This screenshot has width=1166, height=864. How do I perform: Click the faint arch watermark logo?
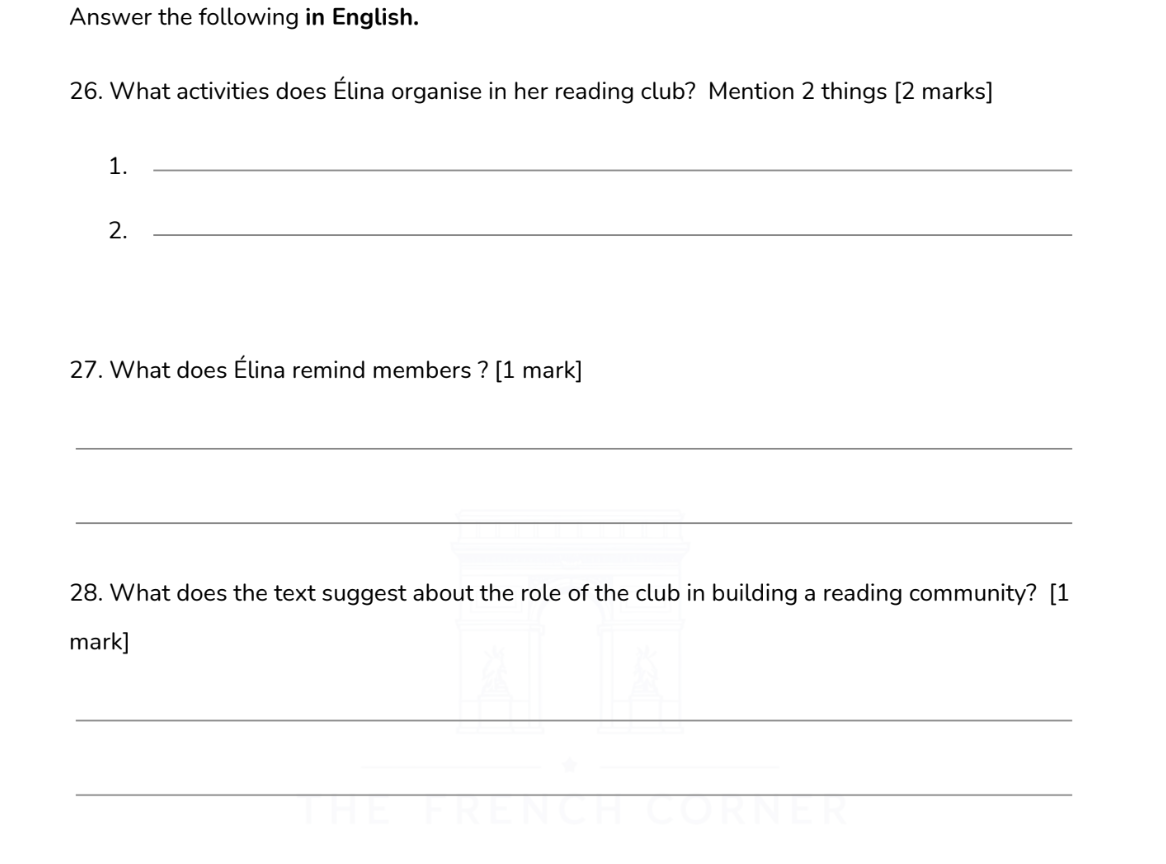point(567,620)
